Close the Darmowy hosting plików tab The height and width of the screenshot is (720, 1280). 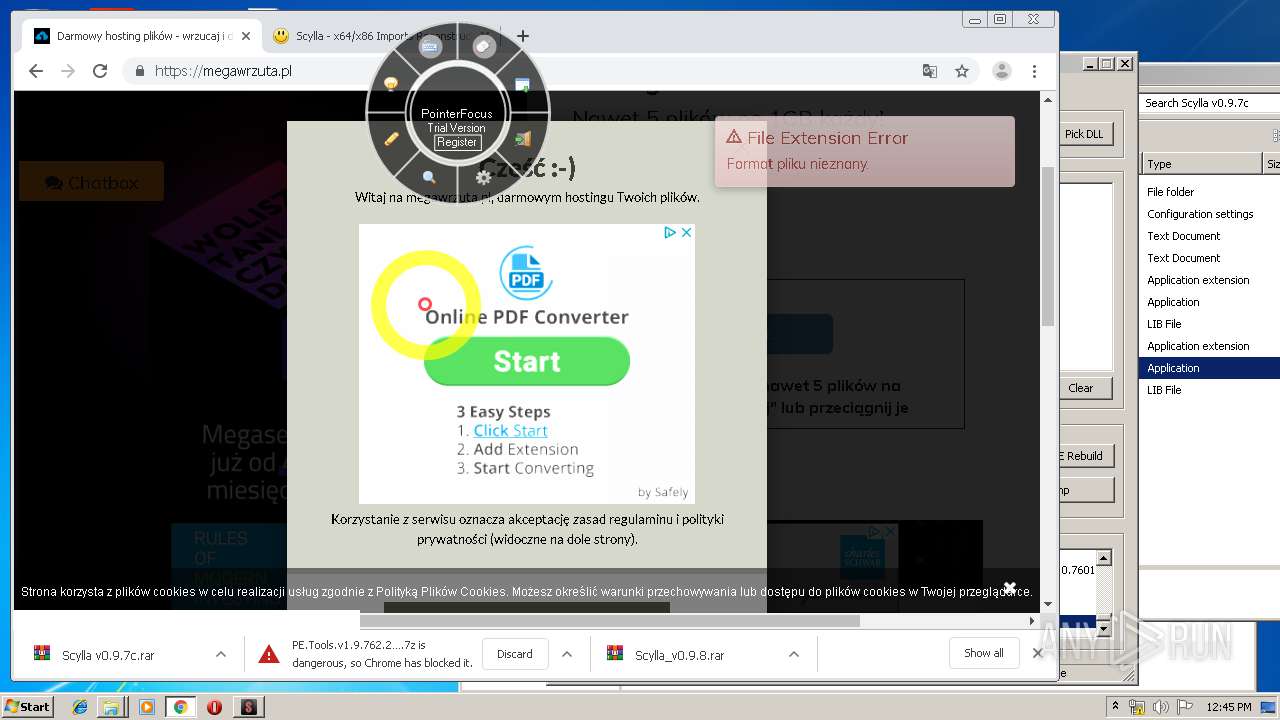click(246, 36)
